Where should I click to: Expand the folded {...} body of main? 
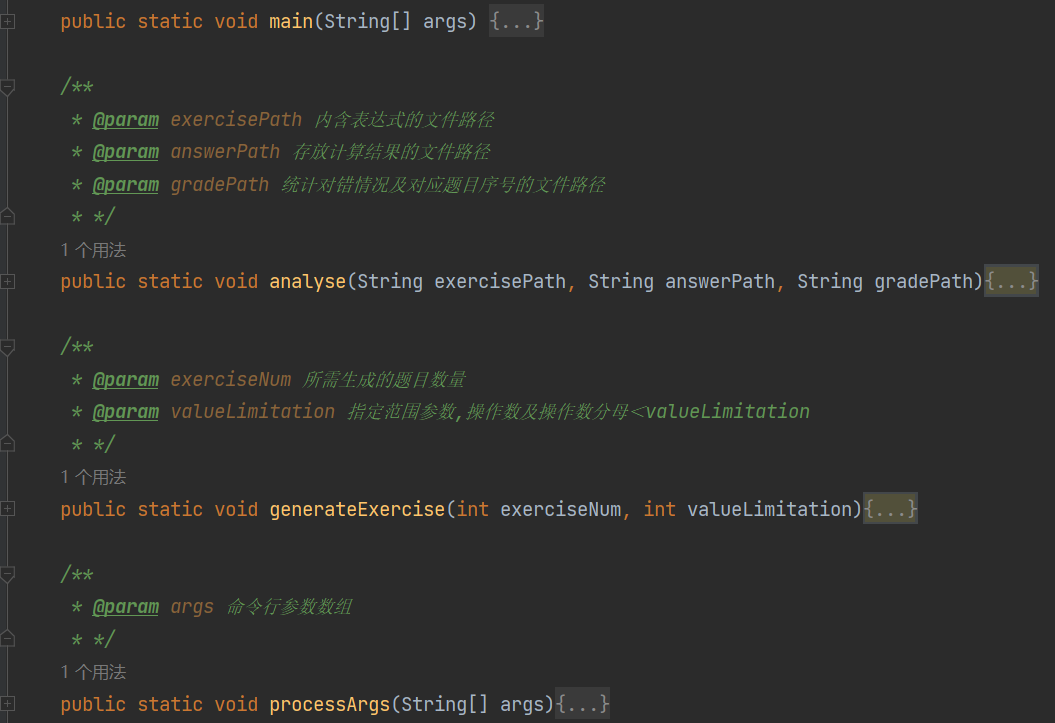pos(516,21)
